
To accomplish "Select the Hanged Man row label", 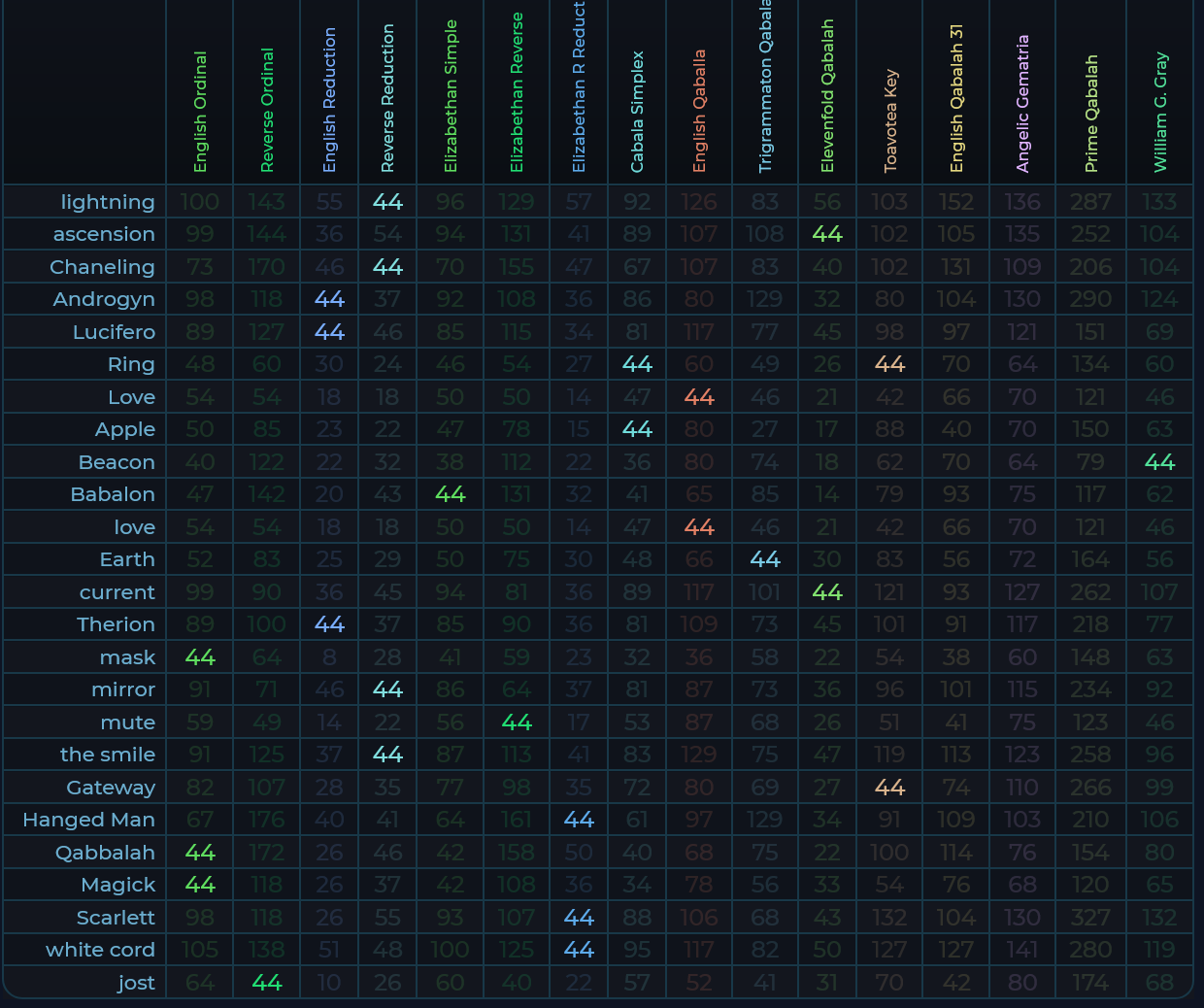I will pyautogui.click(x=89, y=820).
